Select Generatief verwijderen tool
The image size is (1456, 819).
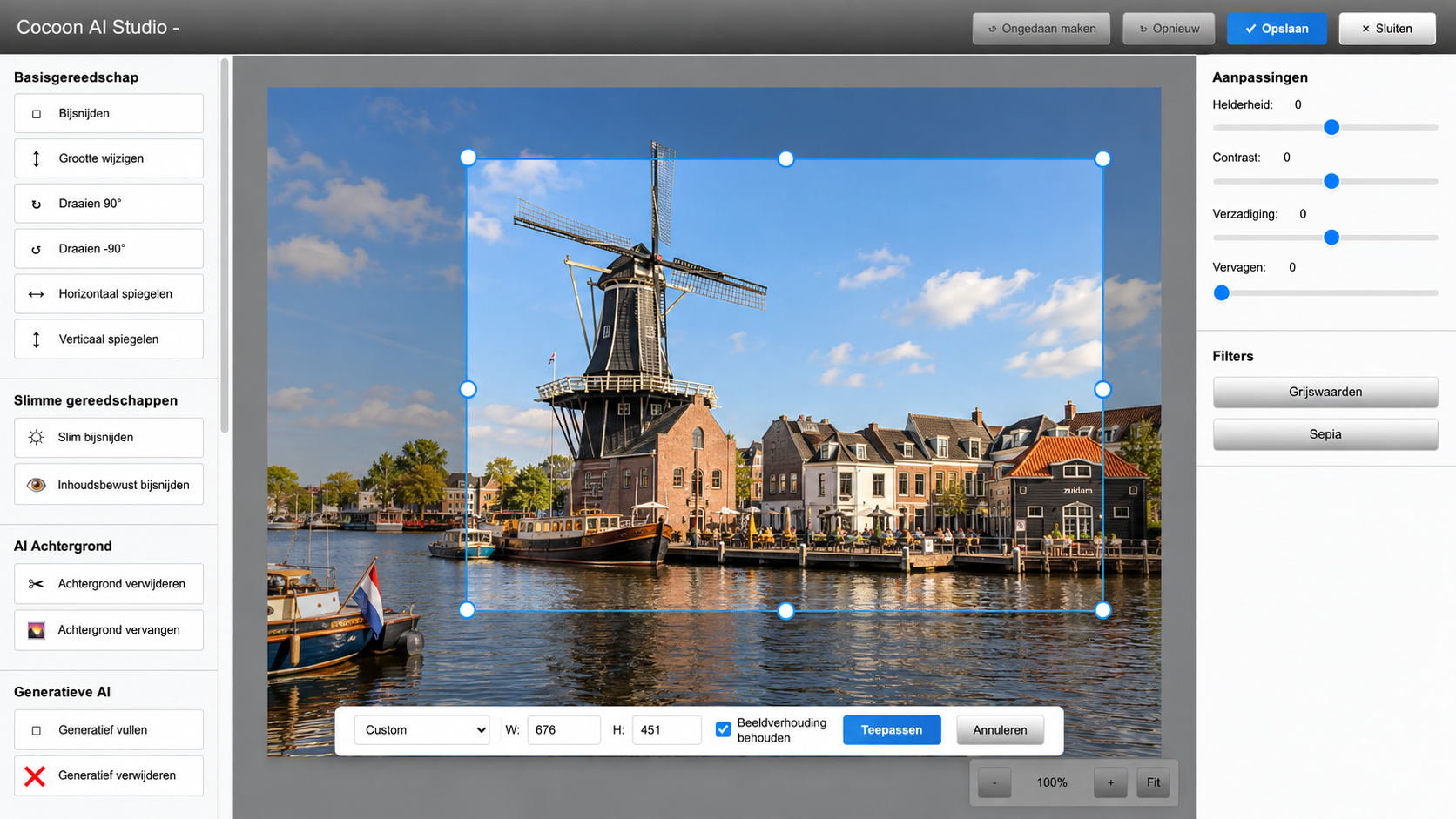tap(109, 775)
